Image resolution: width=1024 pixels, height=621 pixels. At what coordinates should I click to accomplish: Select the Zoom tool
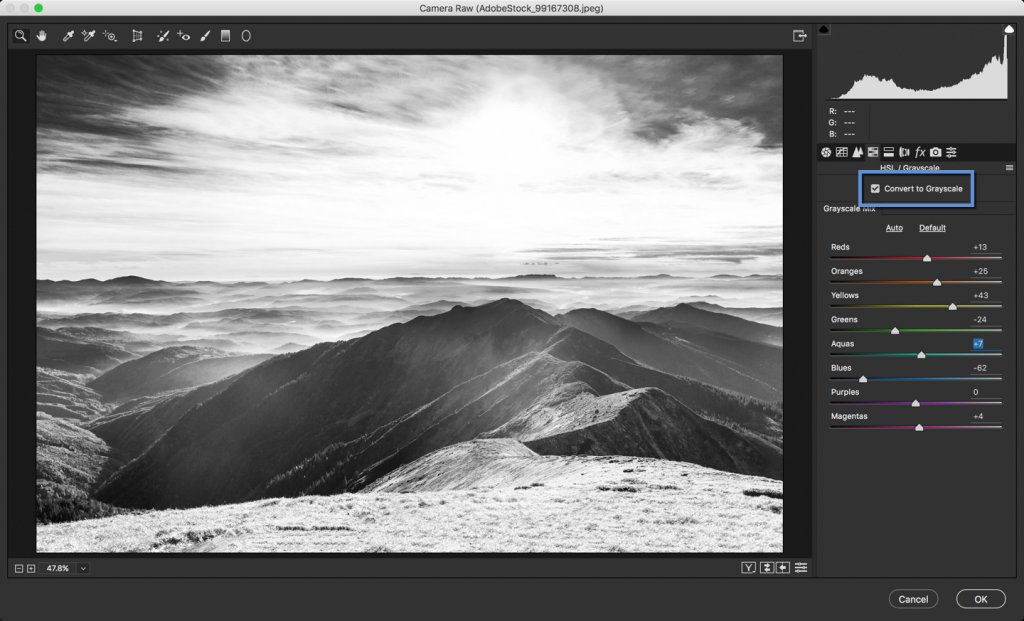[21, 36]
